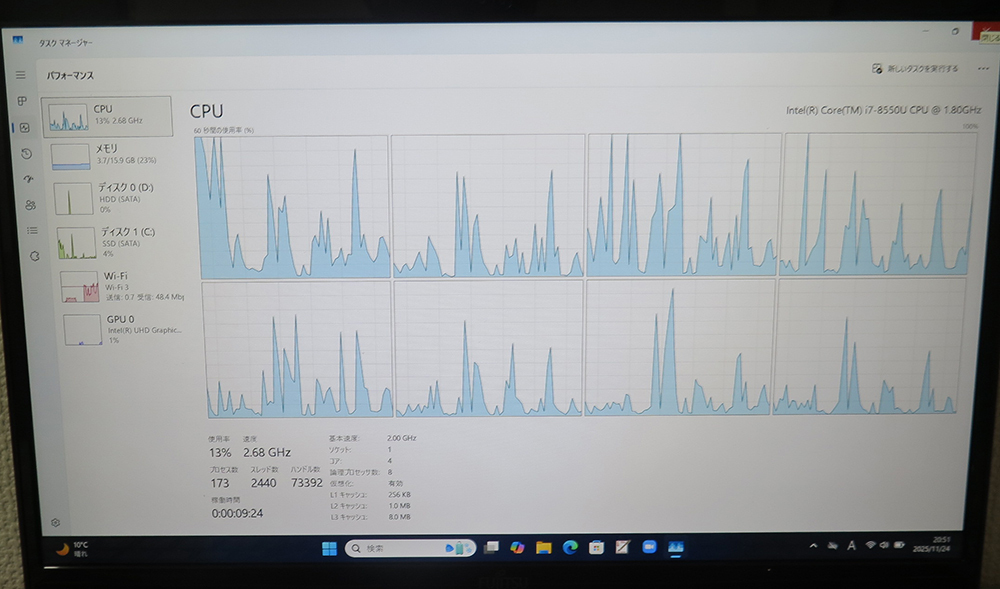Open the Details list page icon
This screenshot has width=1000, height=589.
(32, 230)
